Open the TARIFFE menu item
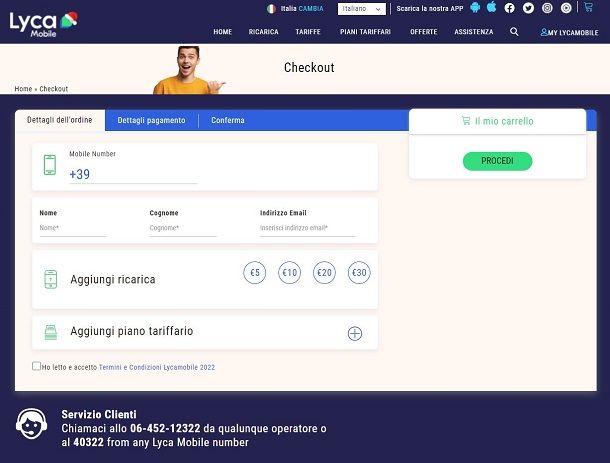 click(x=308, y=32)
